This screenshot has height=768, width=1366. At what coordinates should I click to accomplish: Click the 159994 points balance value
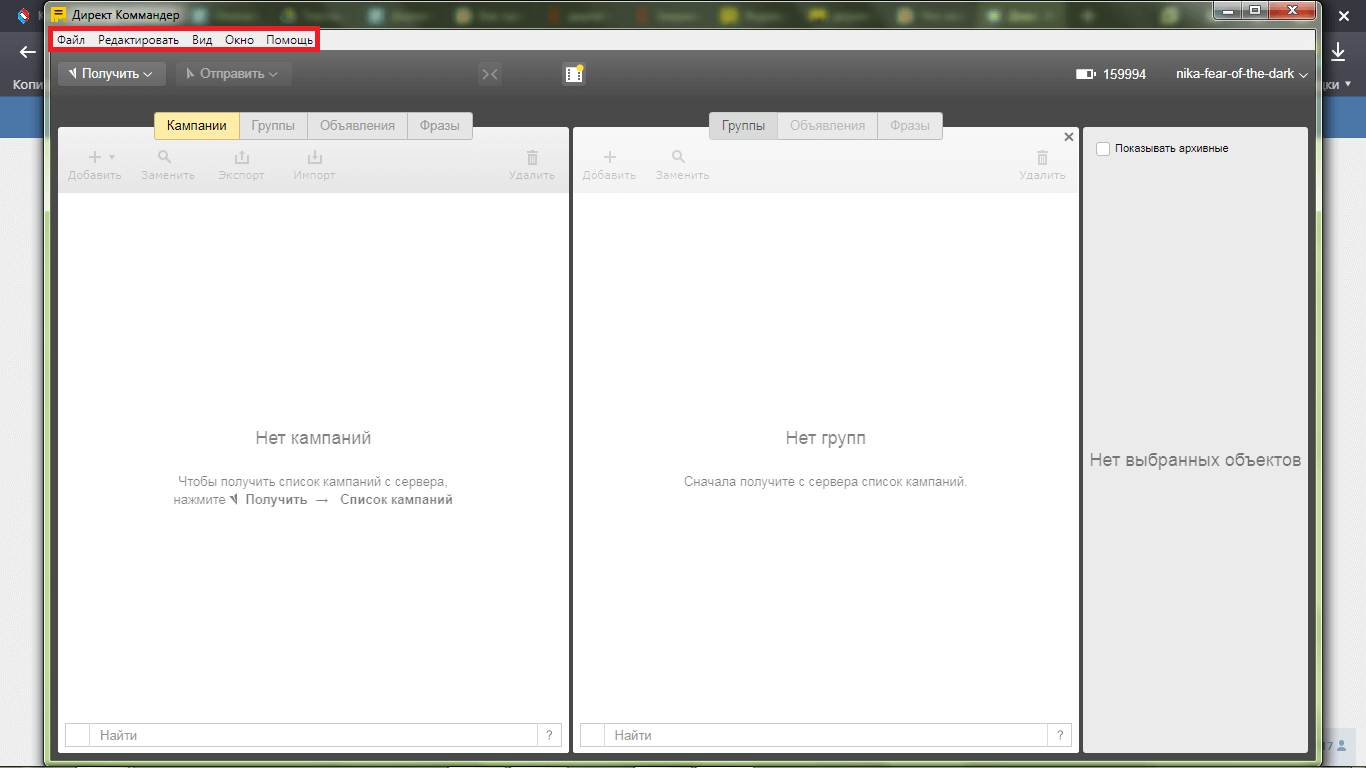(x=1124, y=74)
